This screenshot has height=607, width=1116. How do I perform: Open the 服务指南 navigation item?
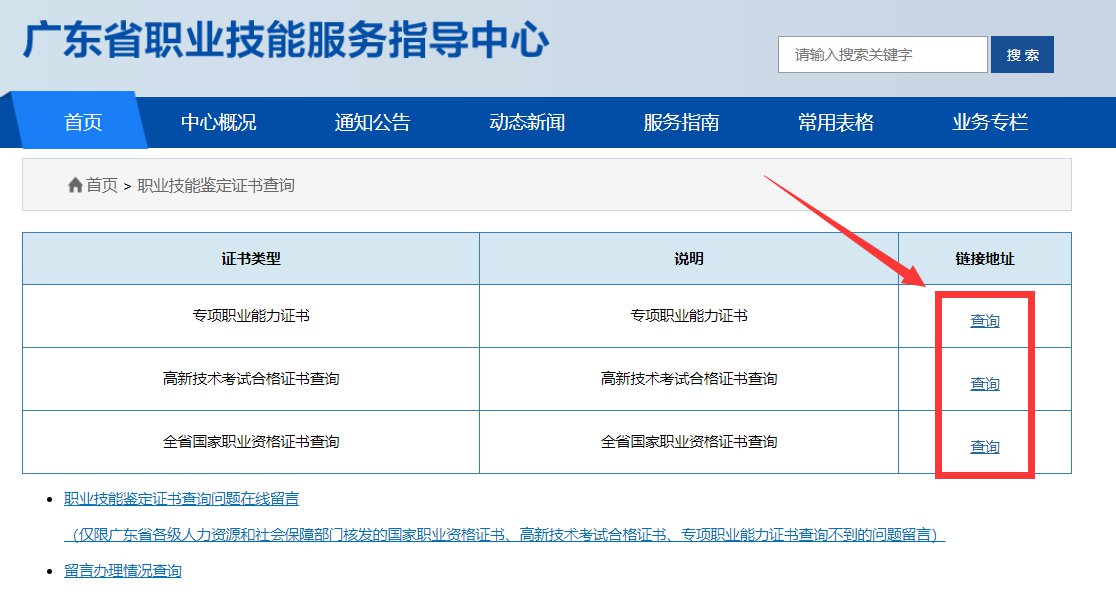(x=681, y=122)
